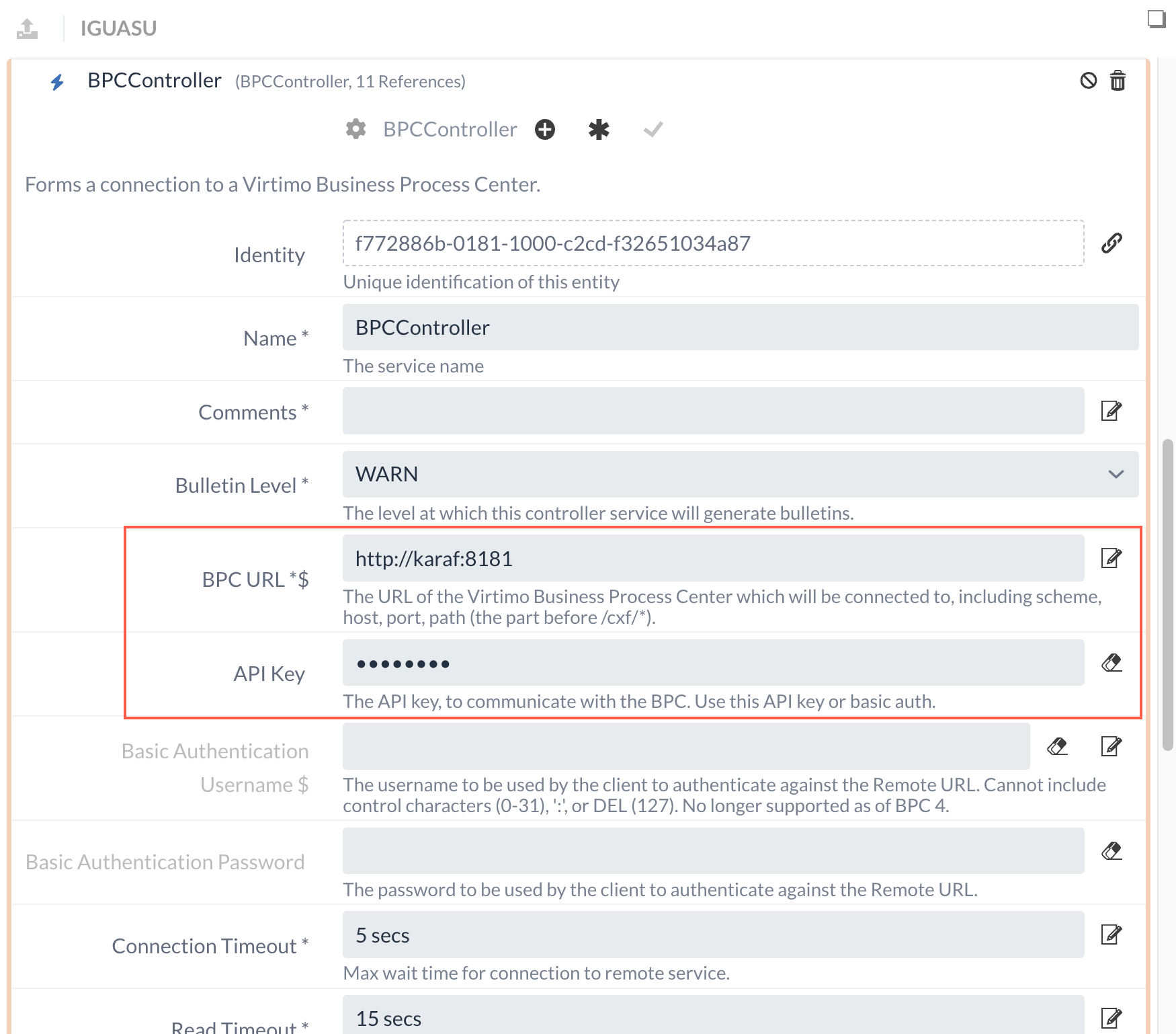Open the editor icon for Basic Authentication Username
This screenshot has width=1176, height=1034.
pyautogui.click(x=1111, y=746)
